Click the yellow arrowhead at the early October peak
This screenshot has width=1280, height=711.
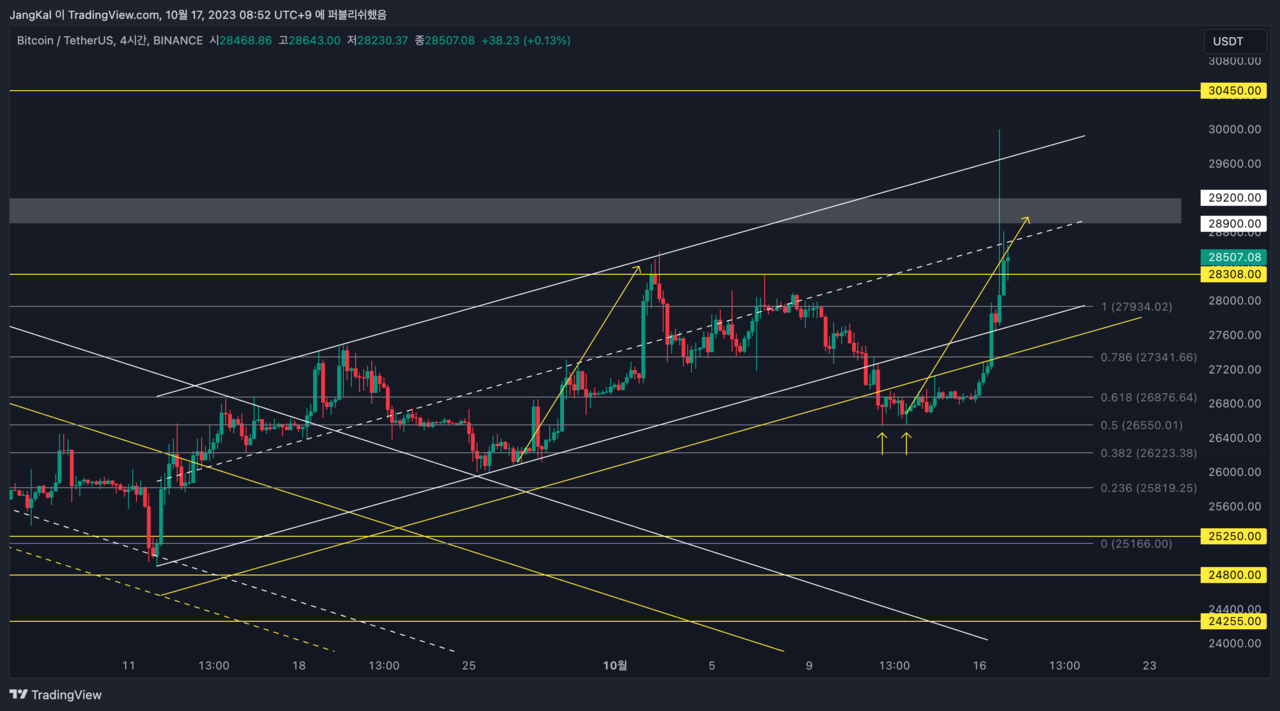click(x=637, y=267)
